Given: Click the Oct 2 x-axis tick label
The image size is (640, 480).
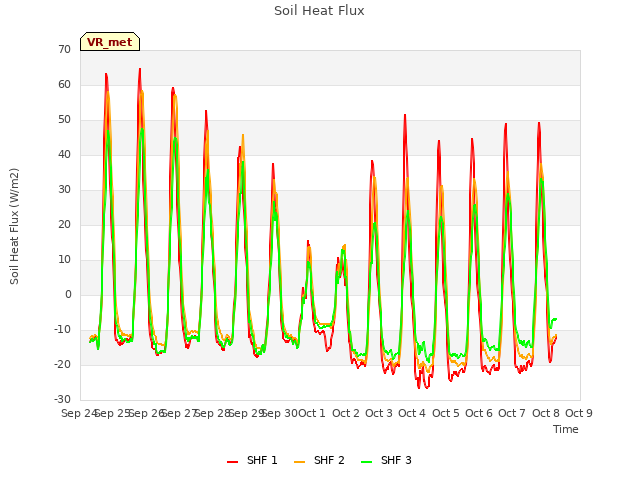Looking at the screenshot, I should point(345,413).
